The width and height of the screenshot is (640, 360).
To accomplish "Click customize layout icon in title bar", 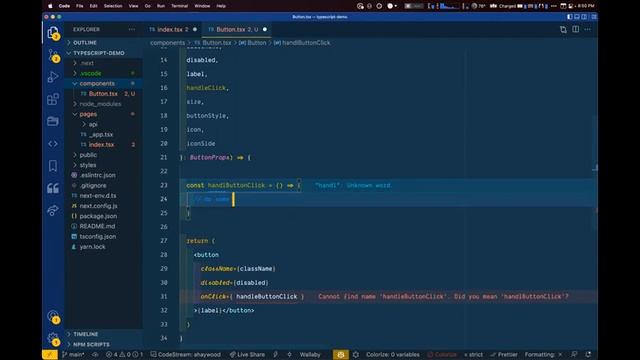I will (x=594, y=17).
